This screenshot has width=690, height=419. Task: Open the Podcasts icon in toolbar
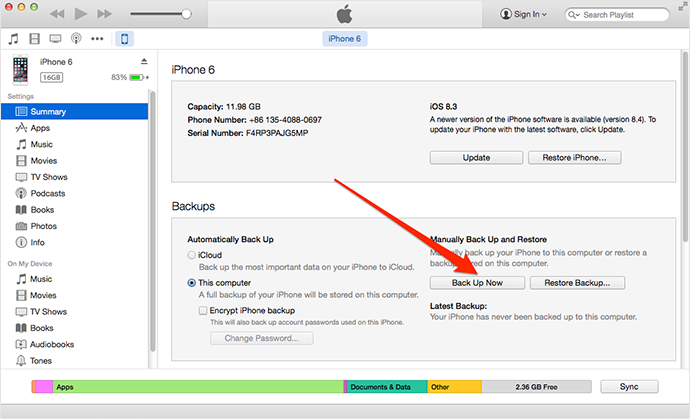click(76, 39)
